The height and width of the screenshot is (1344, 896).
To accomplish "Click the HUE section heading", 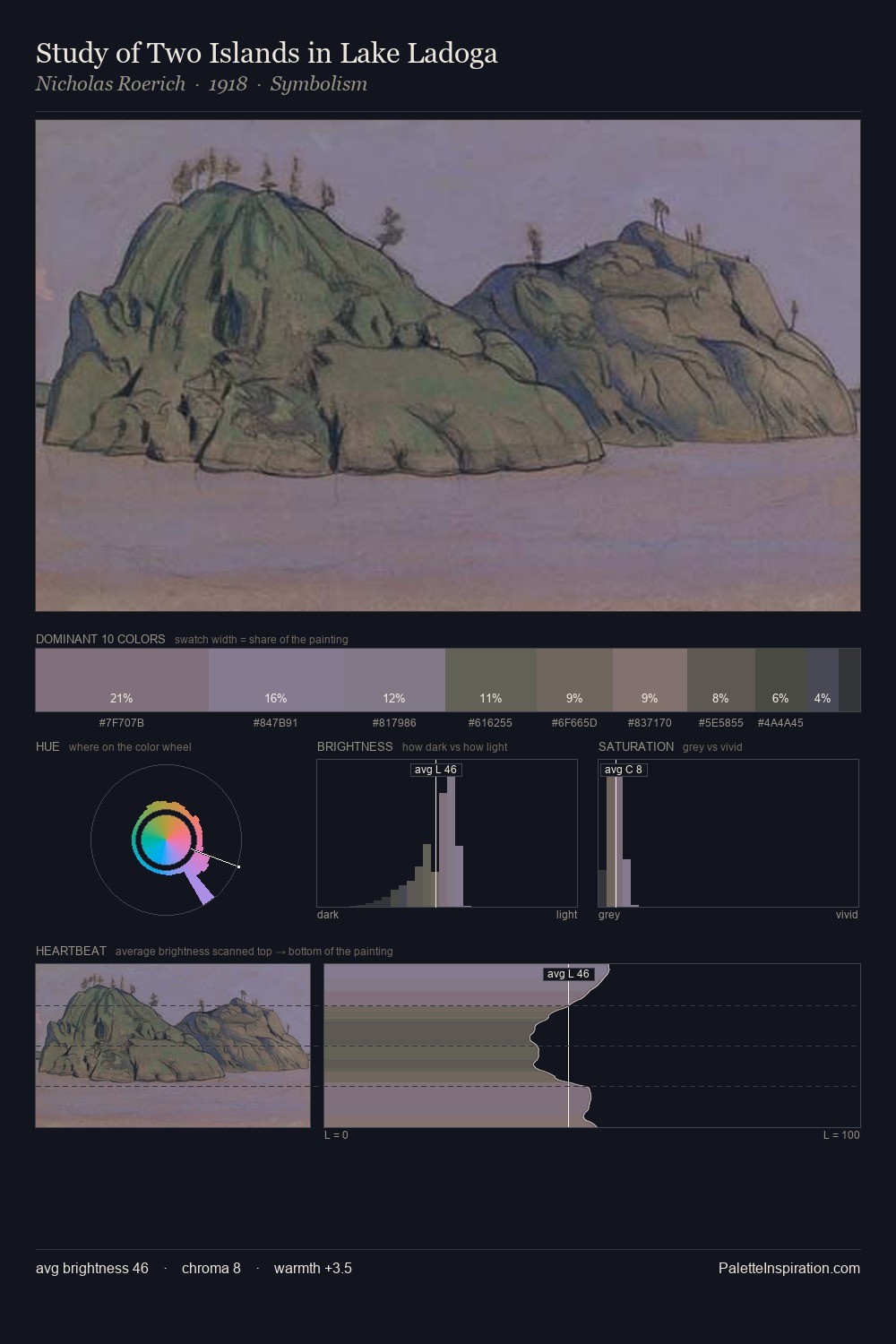I will [47, 746].
